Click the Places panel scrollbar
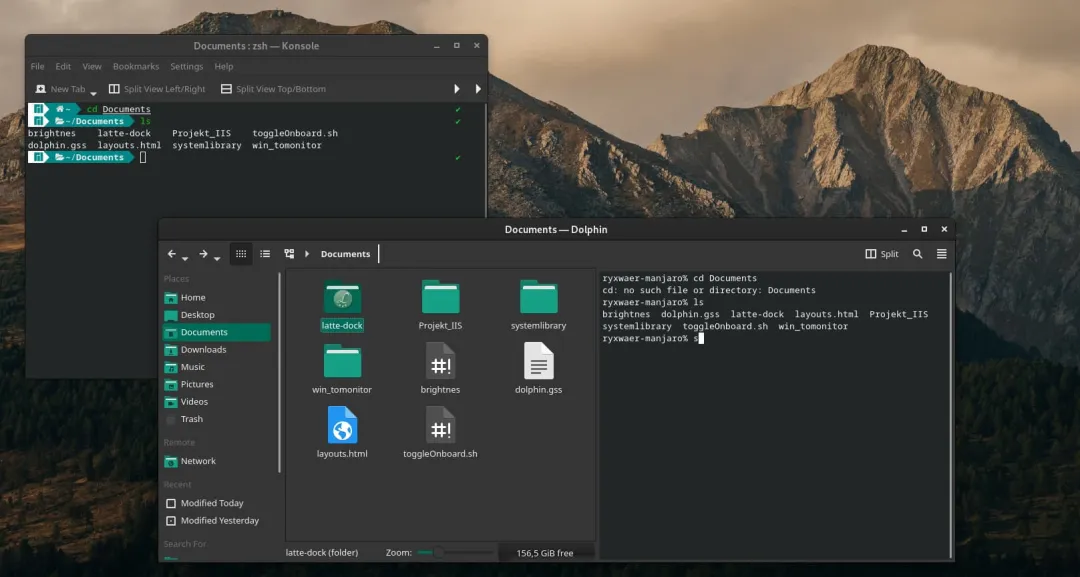1080x577 pixels. point(279,373)
